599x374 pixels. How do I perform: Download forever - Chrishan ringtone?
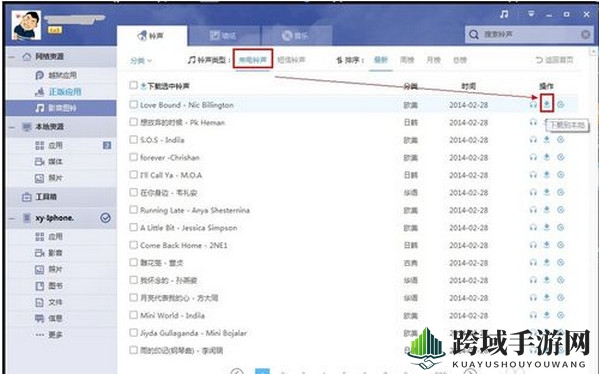coord(547,157)
